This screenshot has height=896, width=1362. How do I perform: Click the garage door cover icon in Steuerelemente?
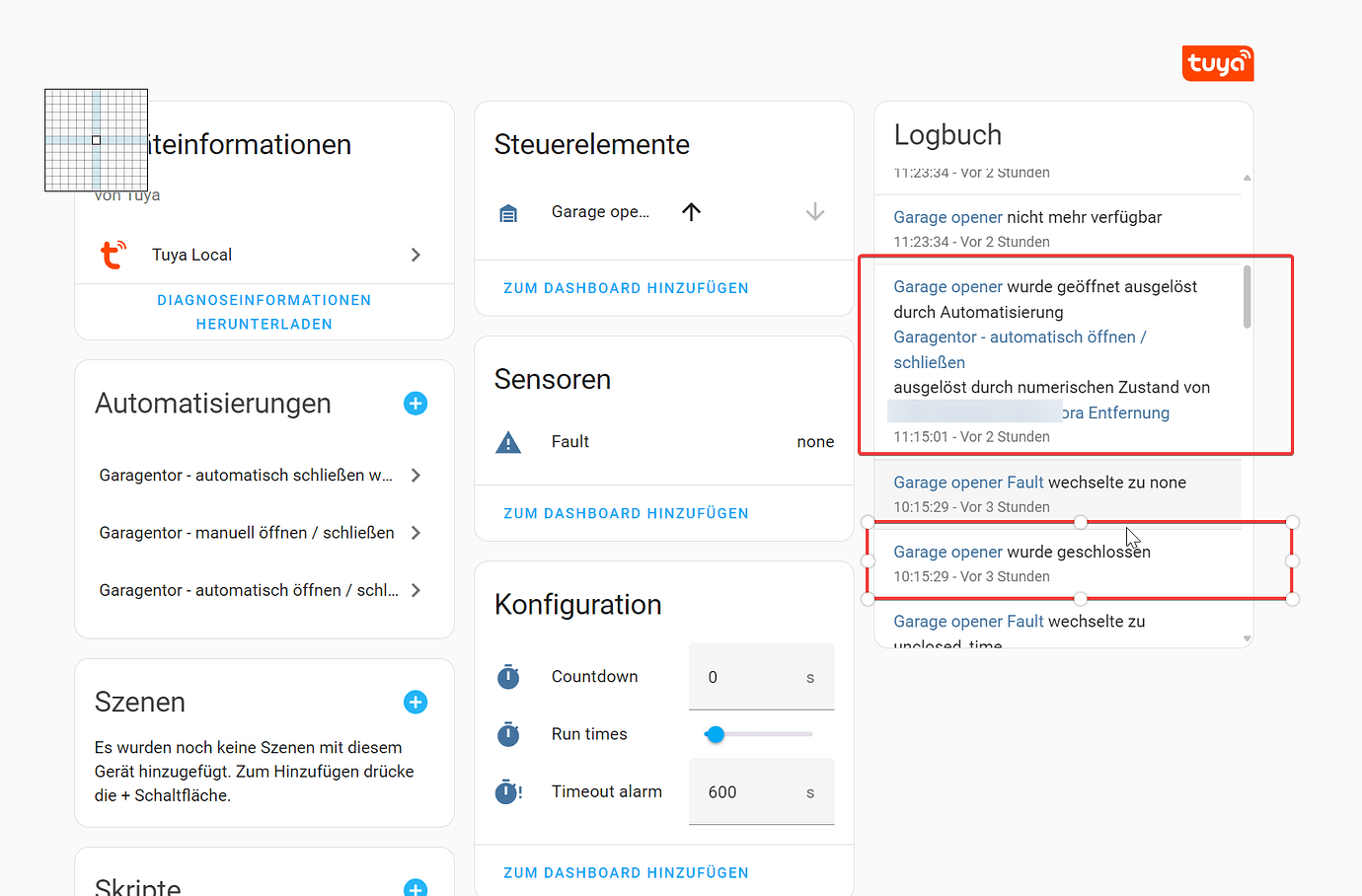[507, 211]
